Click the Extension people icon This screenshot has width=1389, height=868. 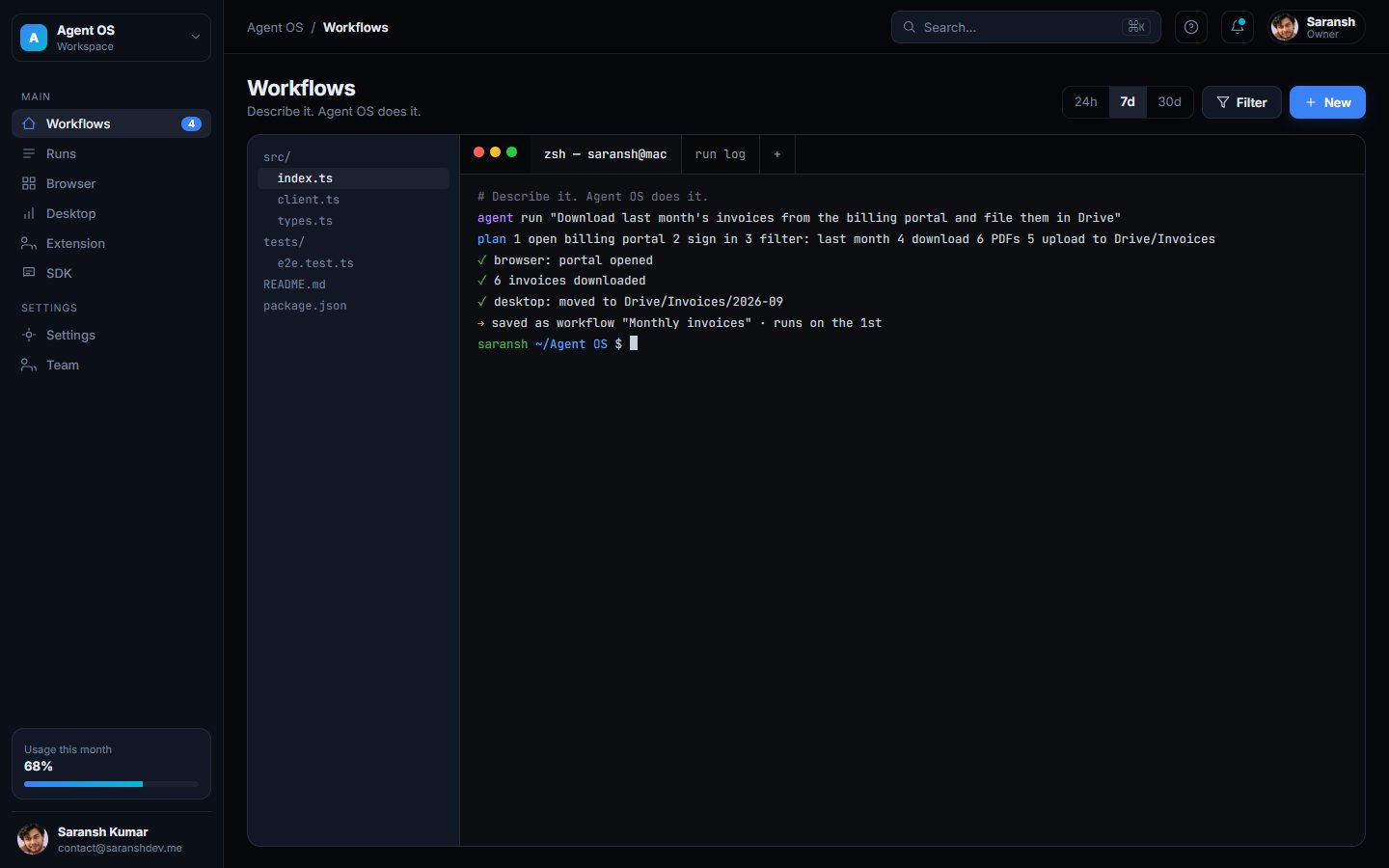(29, 243)
